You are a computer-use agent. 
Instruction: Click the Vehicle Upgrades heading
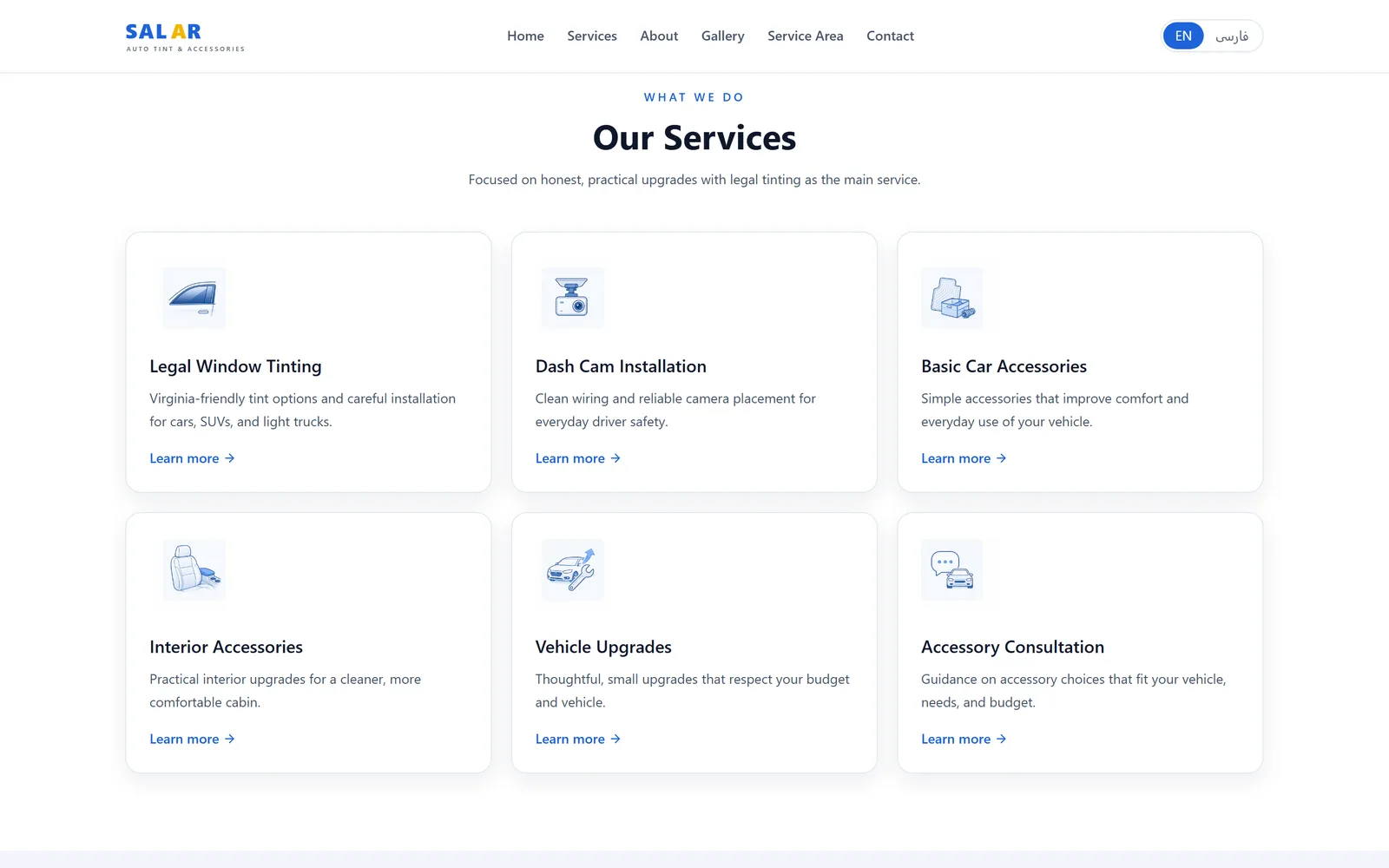(x=603, y=647)
